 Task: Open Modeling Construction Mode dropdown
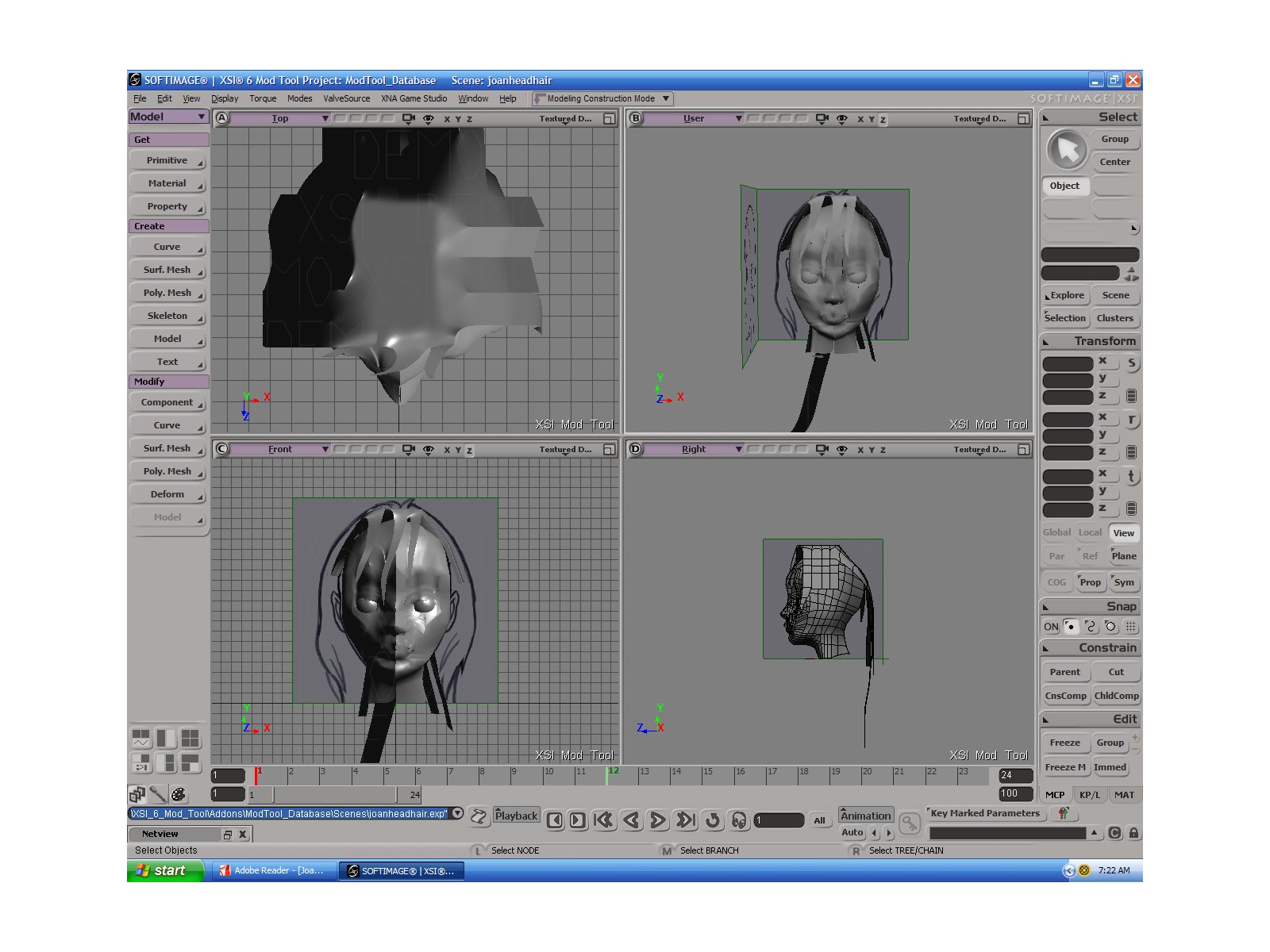(x=602, y=98)
